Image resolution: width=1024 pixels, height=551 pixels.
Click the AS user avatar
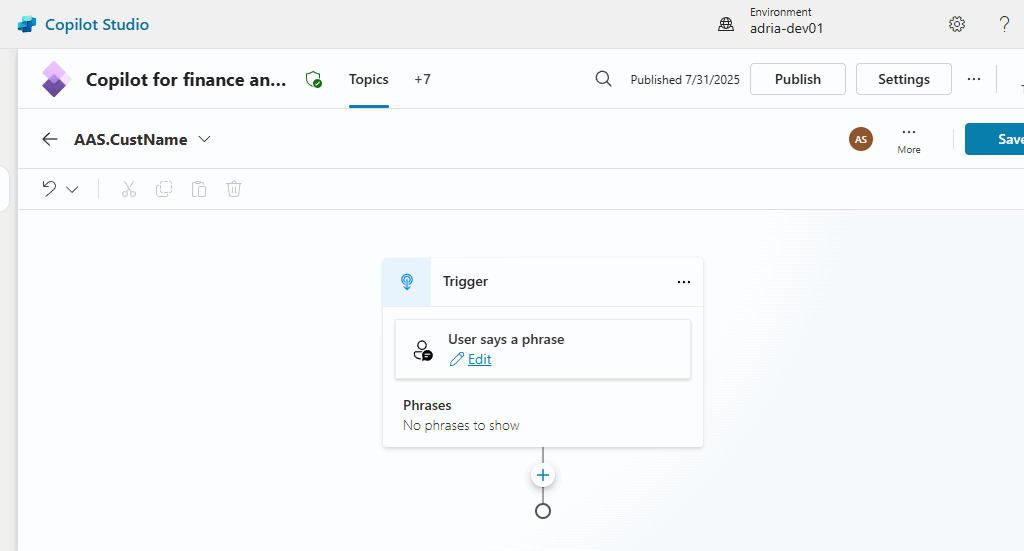coord(860,139)
